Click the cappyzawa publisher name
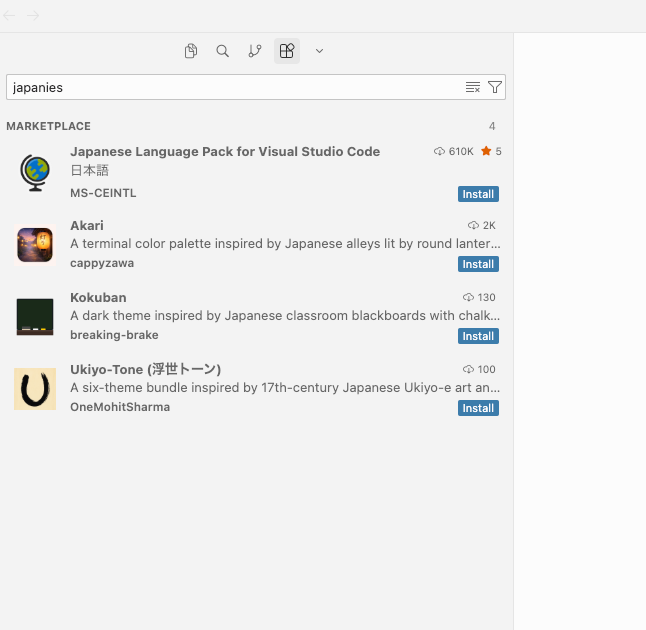The image size is (646, 630). (102, 263)
